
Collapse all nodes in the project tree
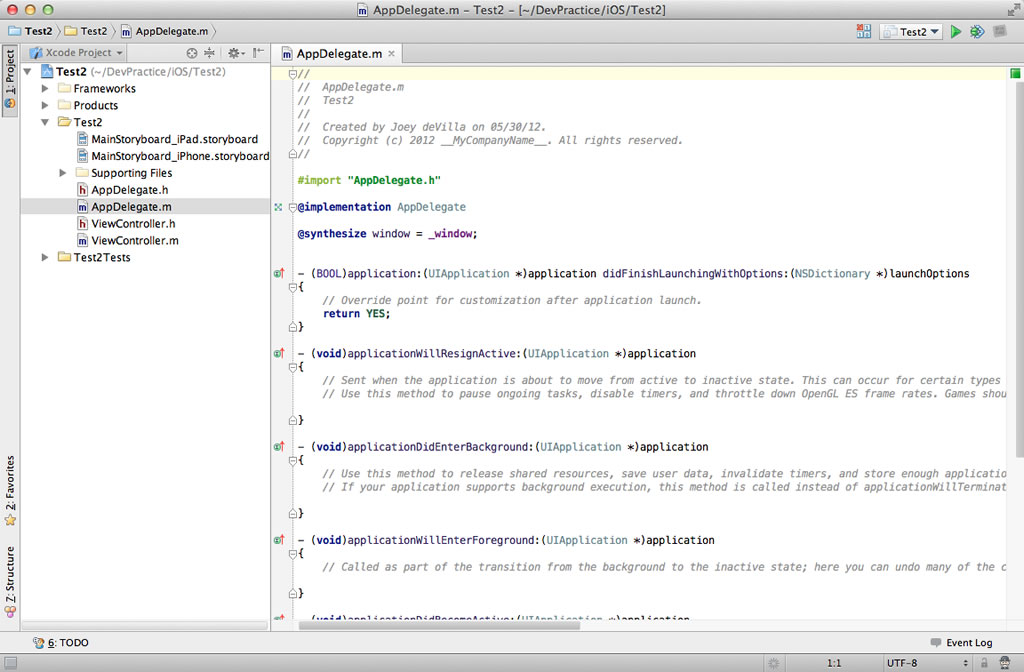coord(209,53)
